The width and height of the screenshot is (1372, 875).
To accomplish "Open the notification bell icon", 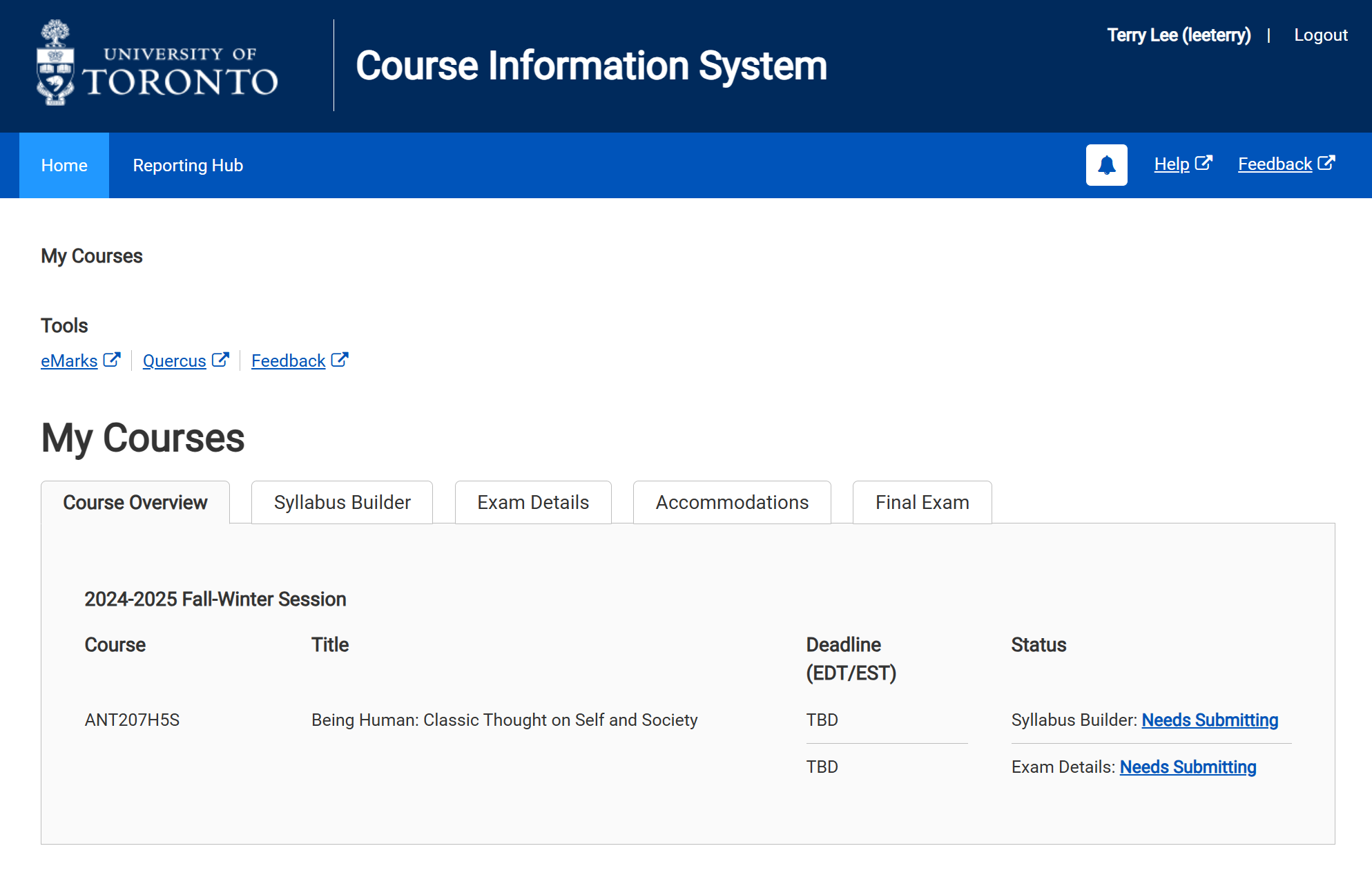I will [x=1106, y=165].
